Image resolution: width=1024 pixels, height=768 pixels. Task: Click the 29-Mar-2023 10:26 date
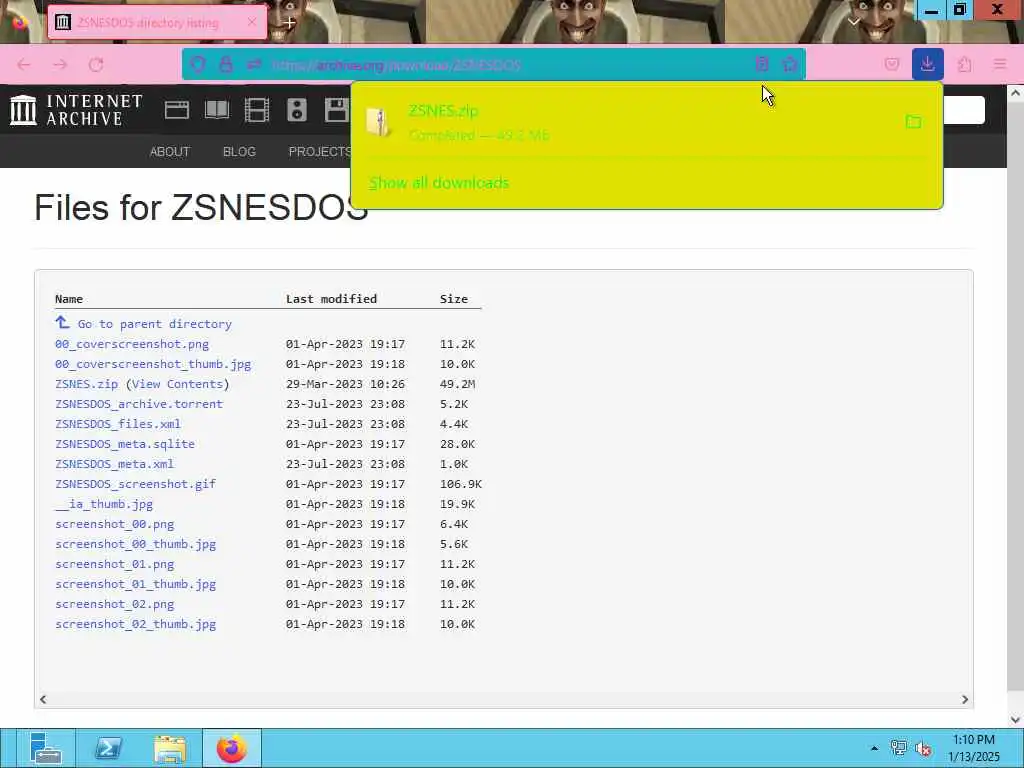point(345,384)
